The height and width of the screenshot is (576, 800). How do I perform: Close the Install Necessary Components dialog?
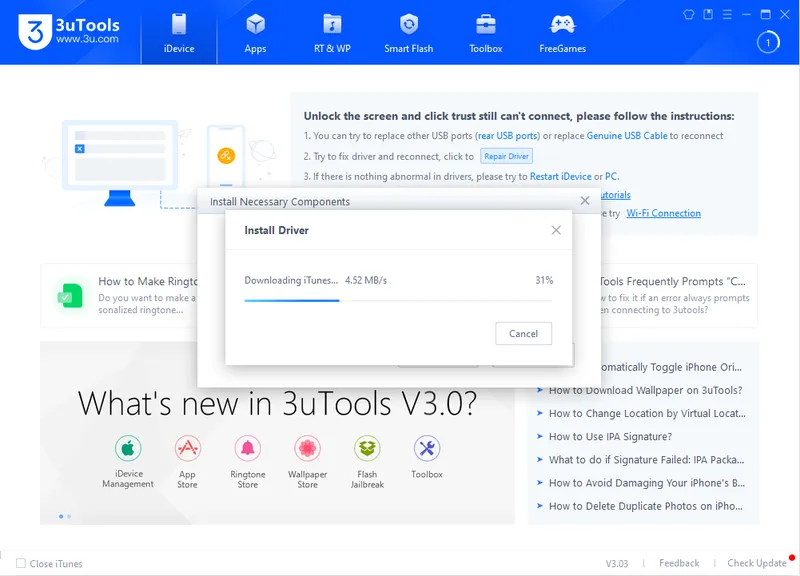pos(585,201)
